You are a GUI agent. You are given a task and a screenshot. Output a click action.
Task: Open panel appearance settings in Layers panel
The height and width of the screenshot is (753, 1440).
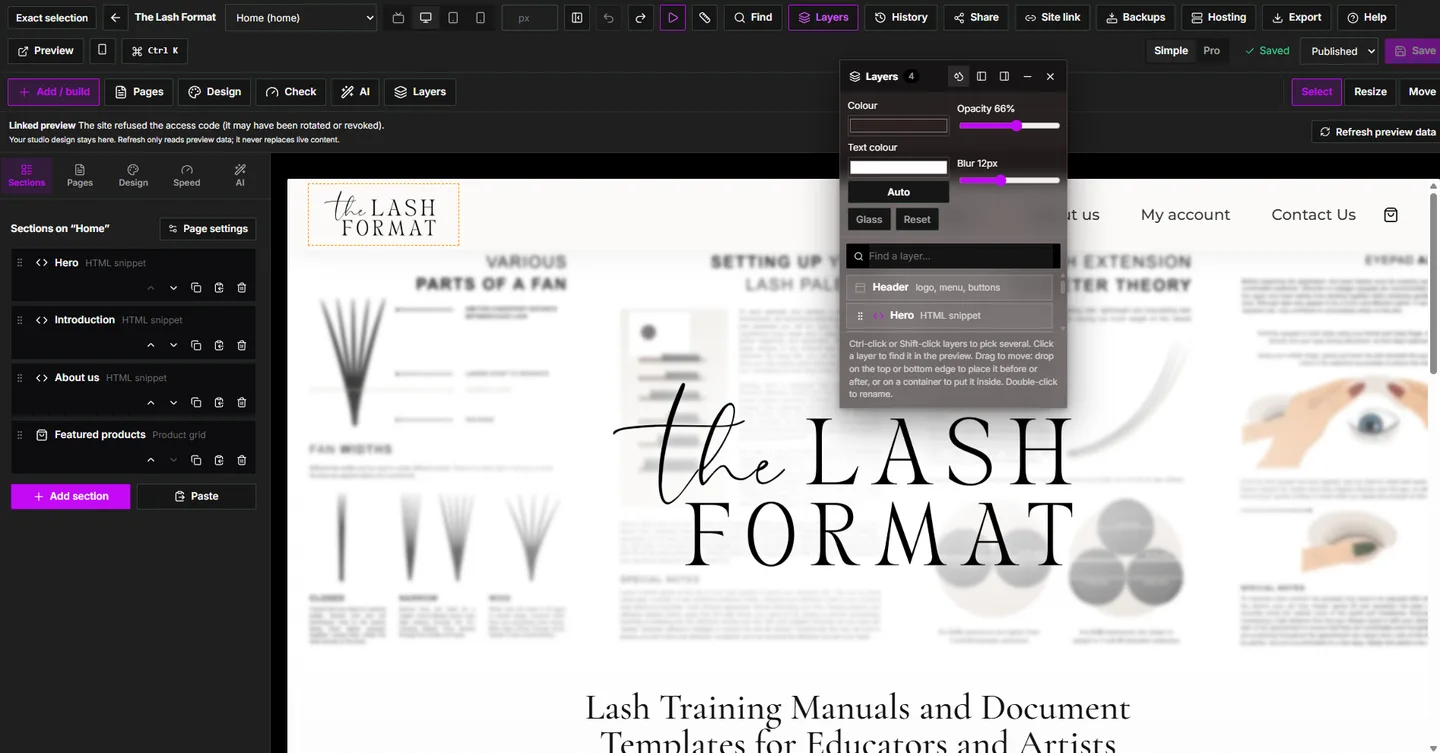pyautogui.click(x=959, y=76)
